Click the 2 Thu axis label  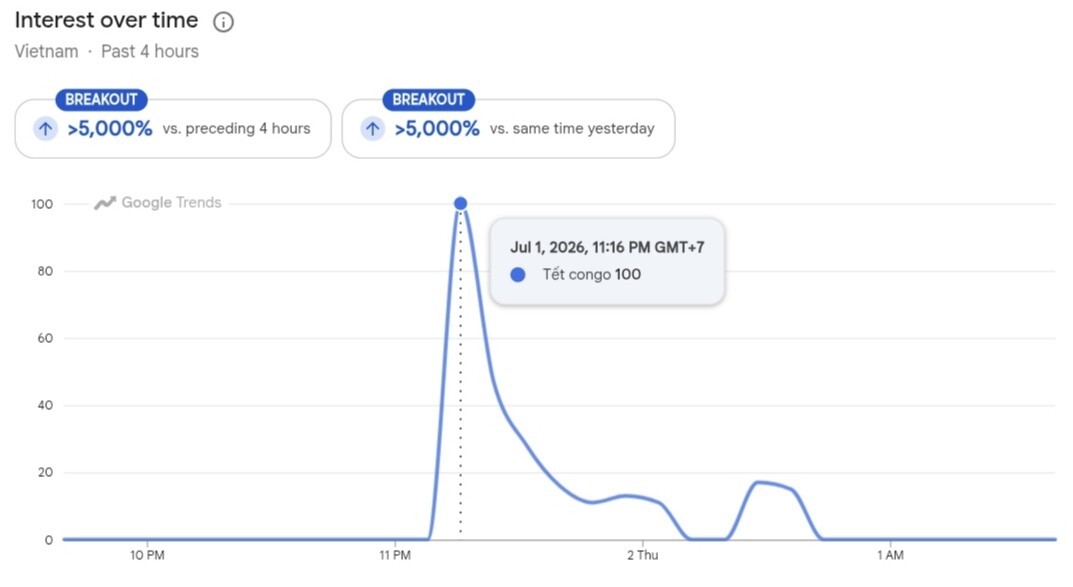[x=643, y=556]
